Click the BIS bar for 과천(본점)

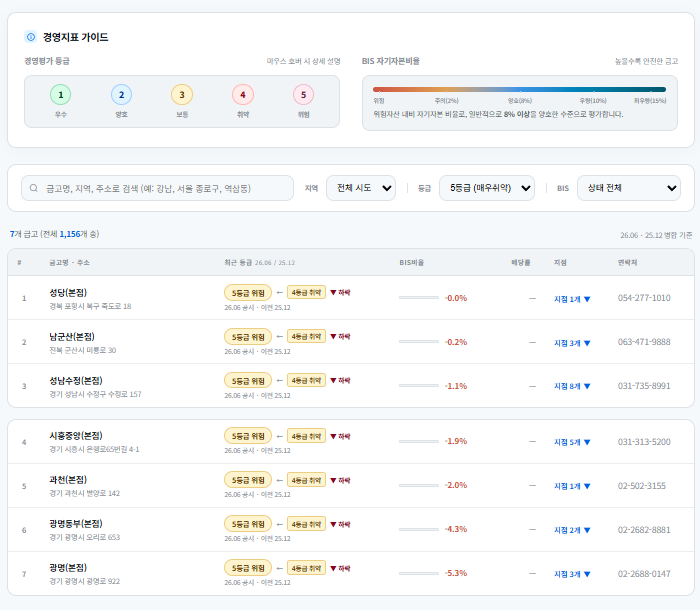coord(419,485)
